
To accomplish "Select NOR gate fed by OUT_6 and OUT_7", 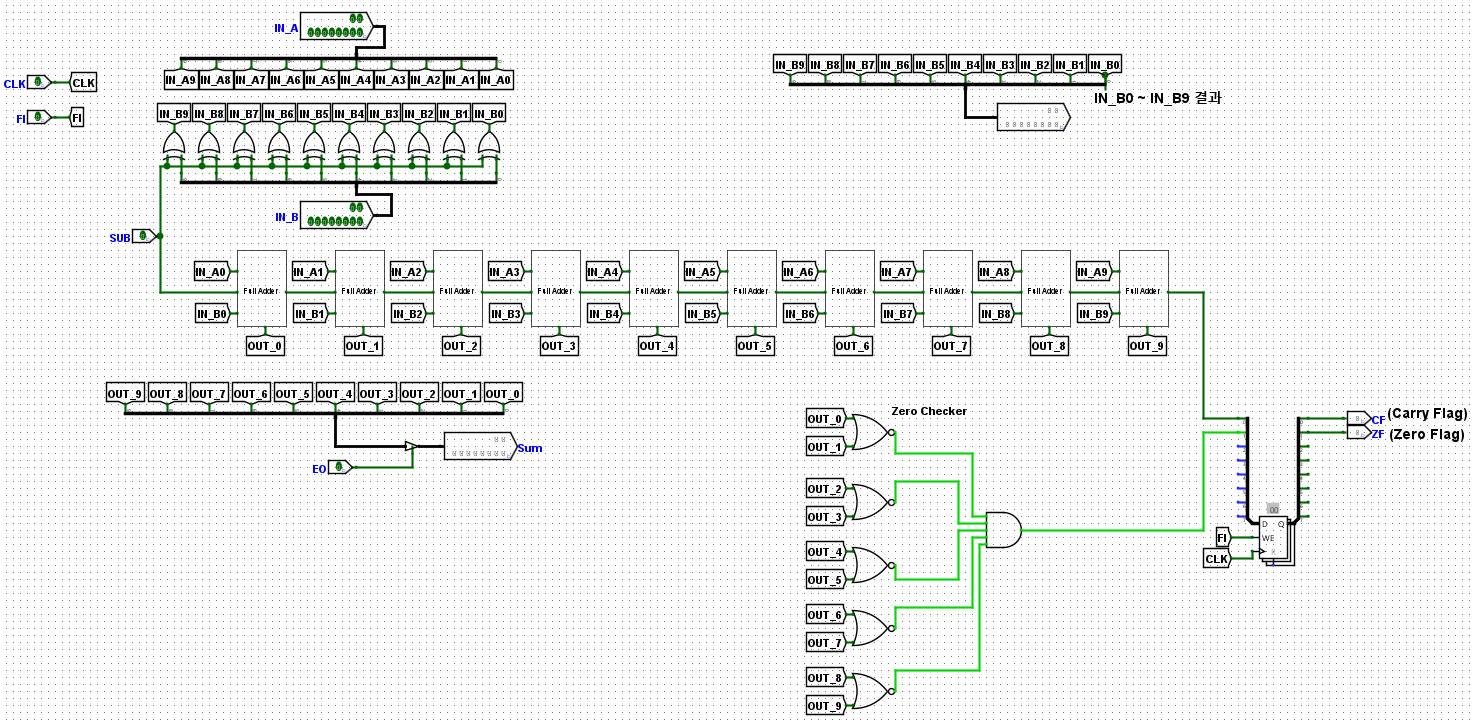I will [871, 629].
